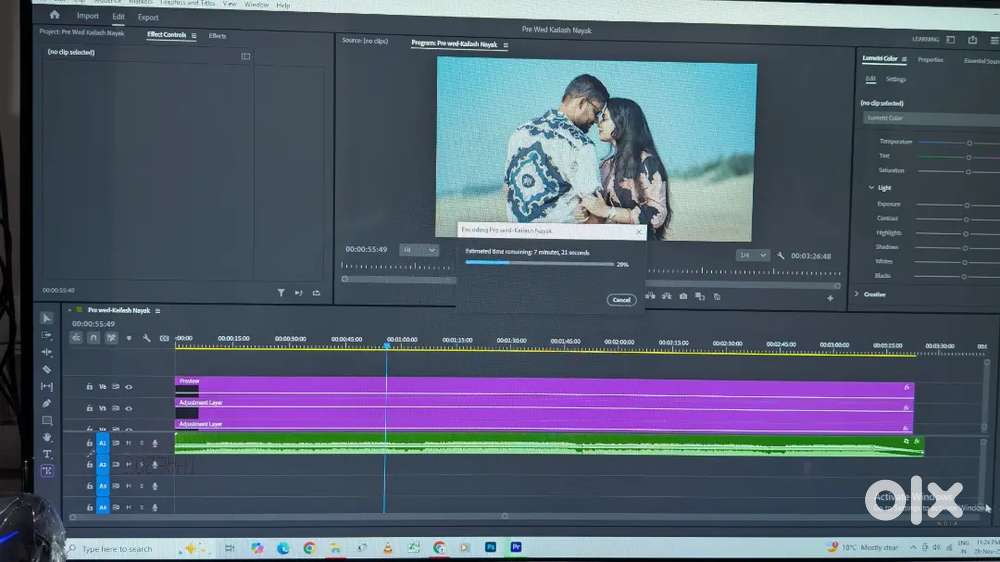Select the Type tool
The height and width of the screenshot is (562, 1000).
pos(47,454)
